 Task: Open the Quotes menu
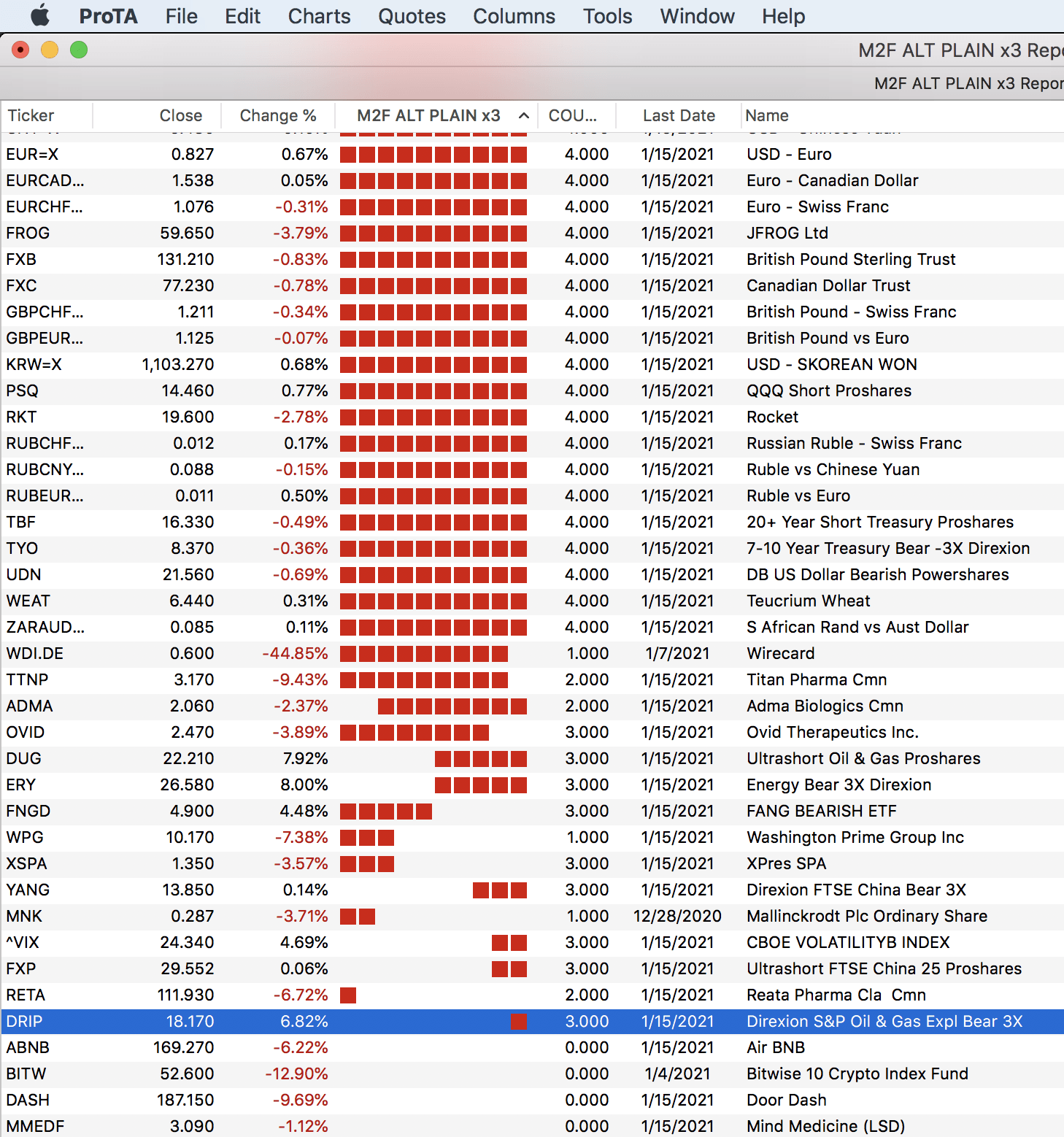click(412, 16)
